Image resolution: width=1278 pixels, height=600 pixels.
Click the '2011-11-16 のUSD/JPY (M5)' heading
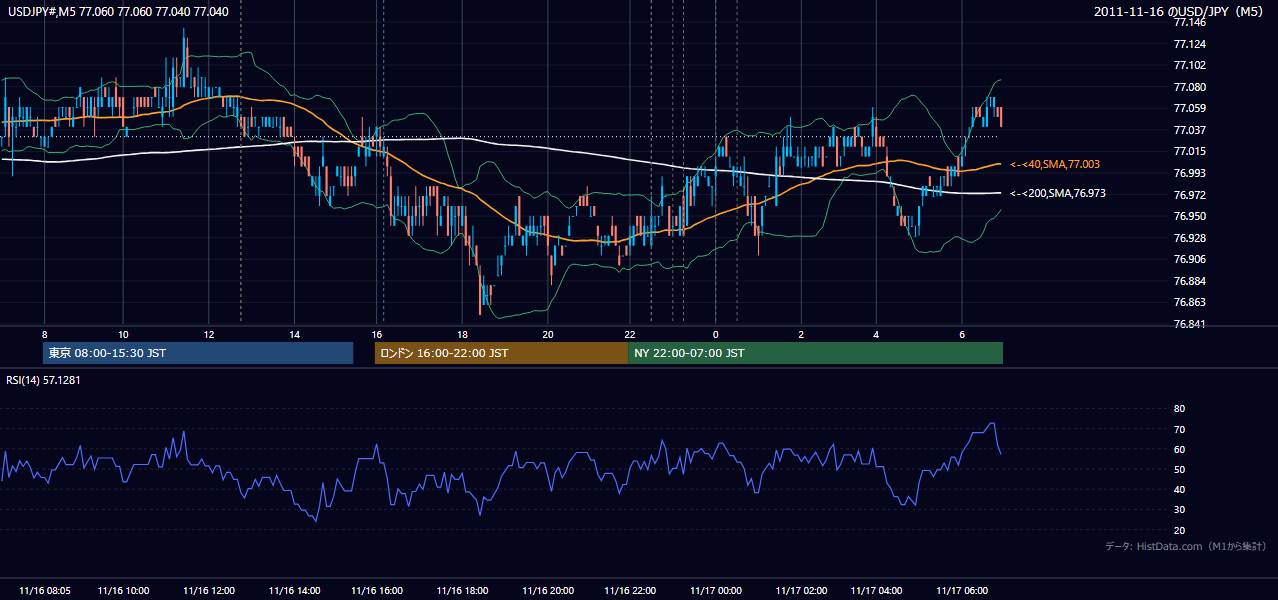[x=1180, y=12]
